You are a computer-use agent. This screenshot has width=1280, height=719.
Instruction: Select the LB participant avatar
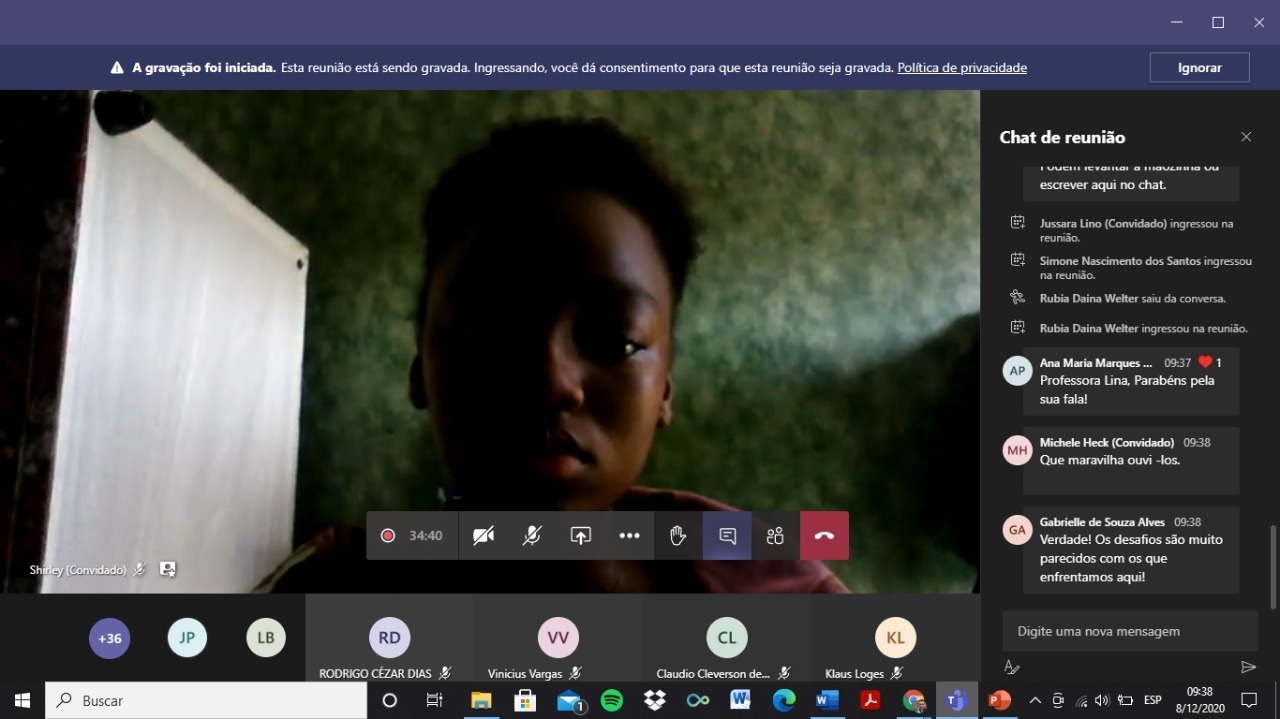(x=266, y=638)
